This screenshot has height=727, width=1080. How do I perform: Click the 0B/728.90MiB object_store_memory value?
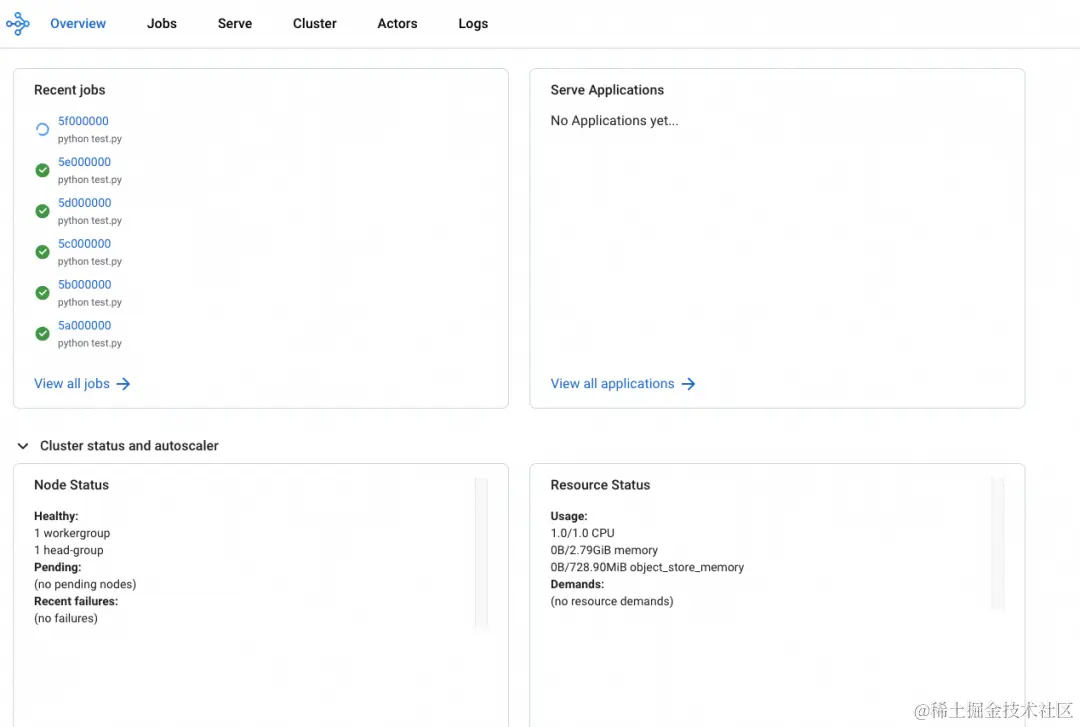pos(647,567)
